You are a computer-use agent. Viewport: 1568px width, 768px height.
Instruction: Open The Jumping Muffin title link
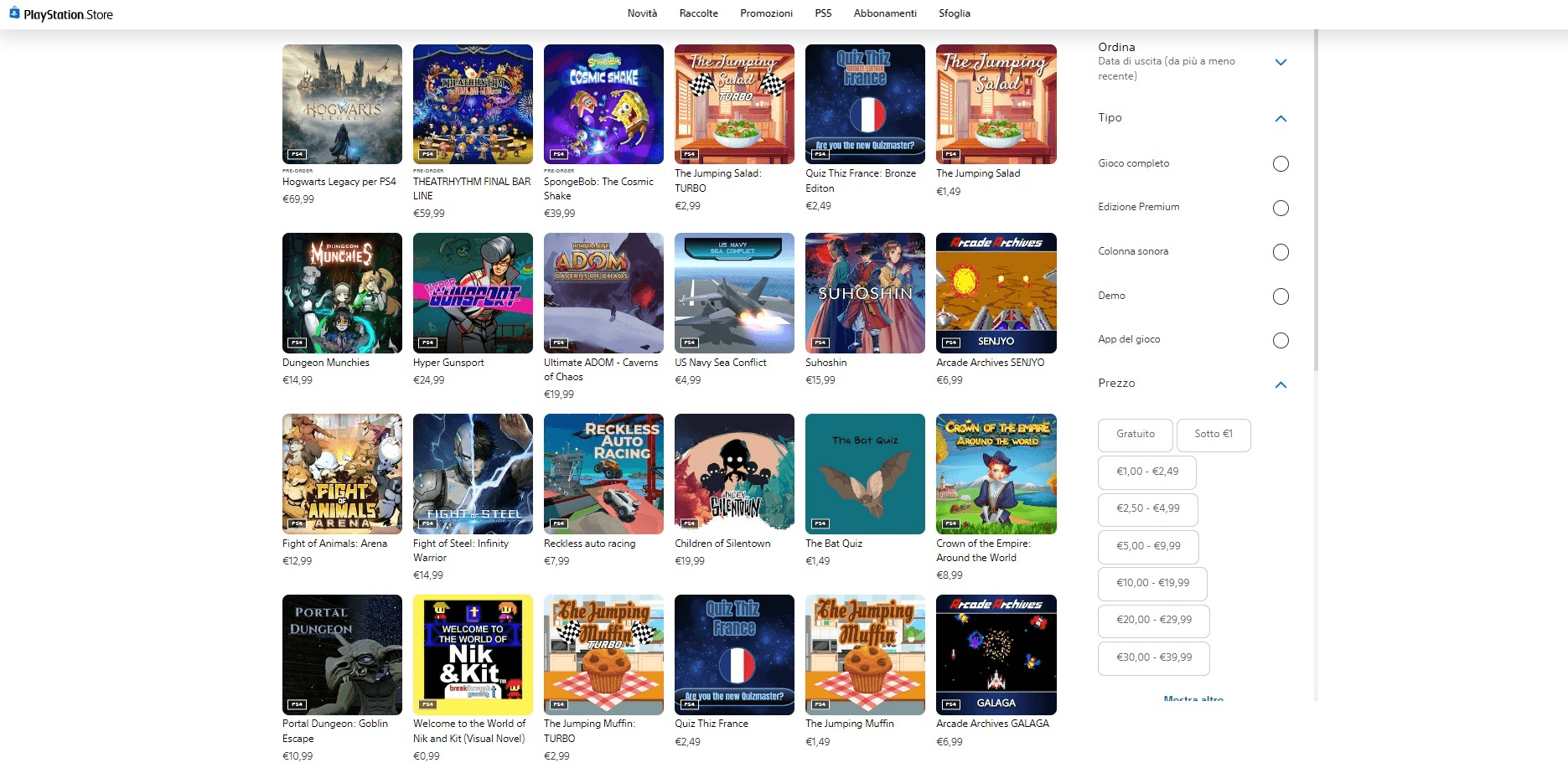pos(850,724)
